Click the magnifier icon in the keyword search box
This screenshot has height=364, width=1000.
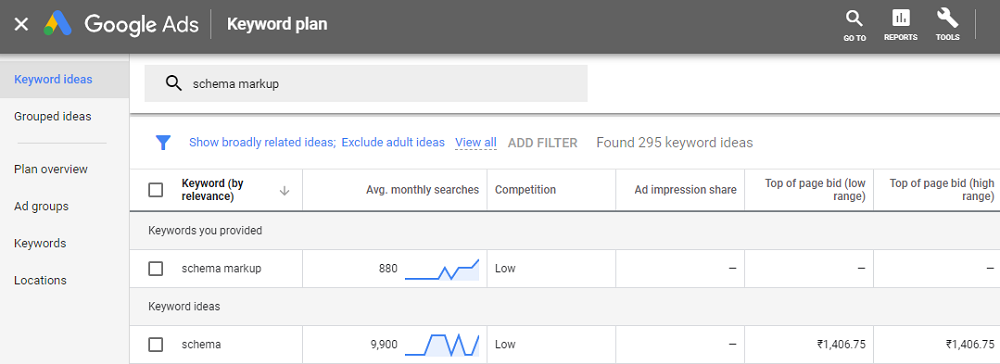point(173,84)
